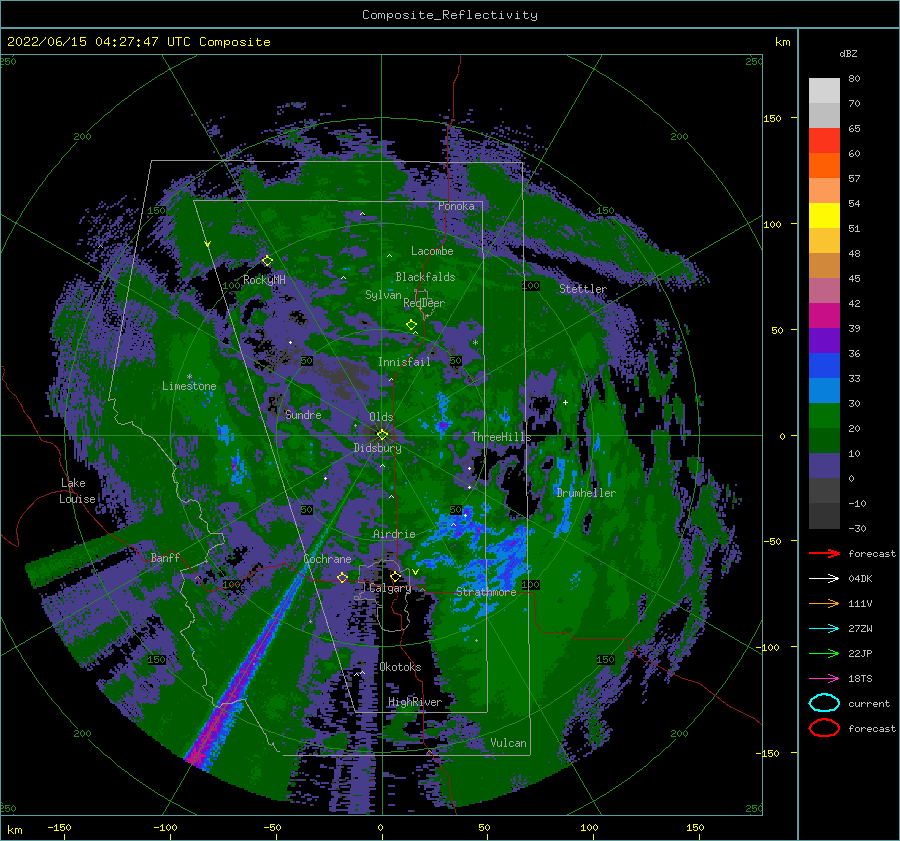Select the Sylvan label on the map
This screenshot has width=900, height=841.
pyautogui.click(x=383, y=295)
